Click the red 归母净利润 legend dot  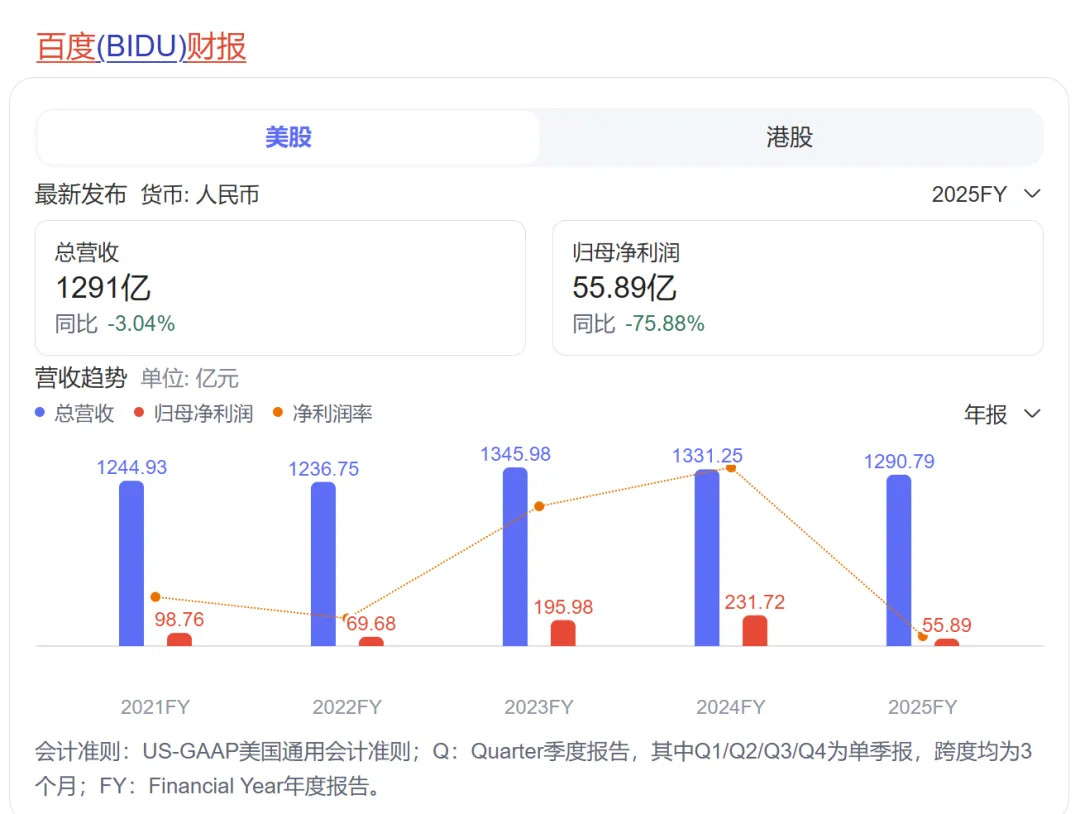coord(139,413)
